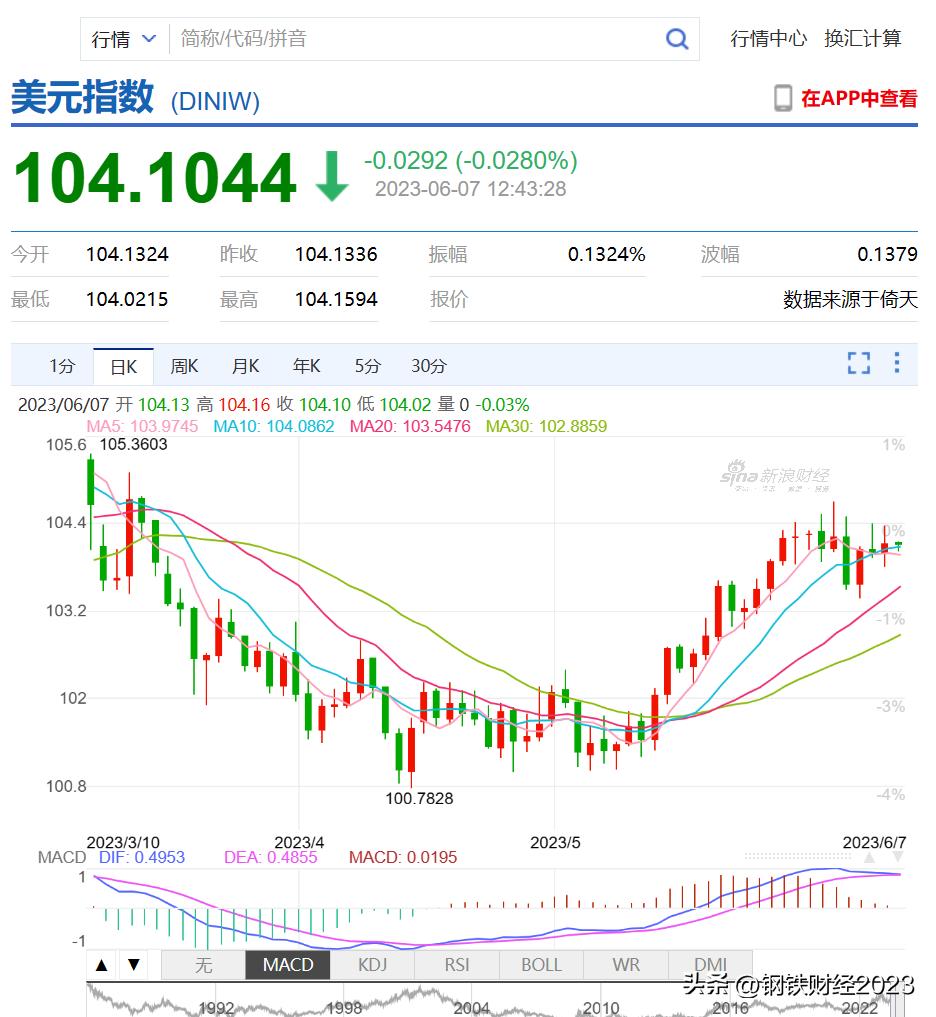
Task: Expand the chart to fullscreen
Action: pos(858,364)
